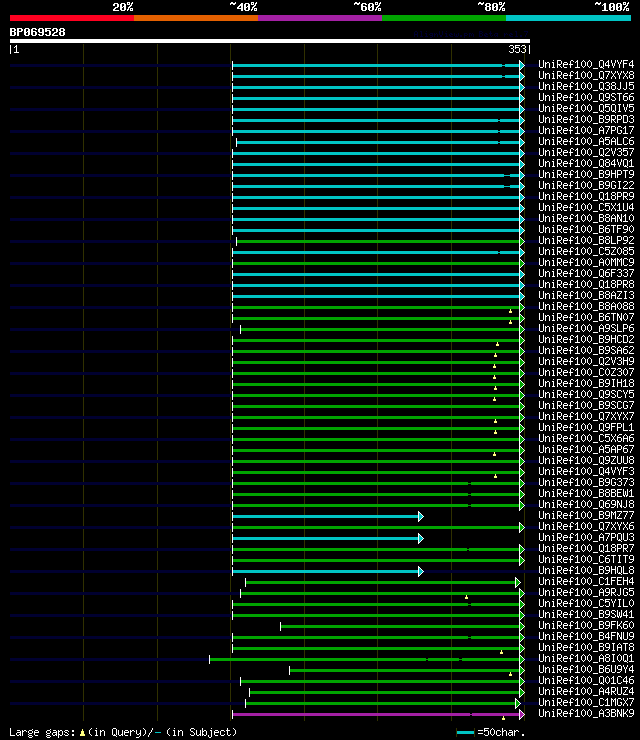
Task: Open hit UniRef100_B9RPD3
Action: (x=586, y=119)
